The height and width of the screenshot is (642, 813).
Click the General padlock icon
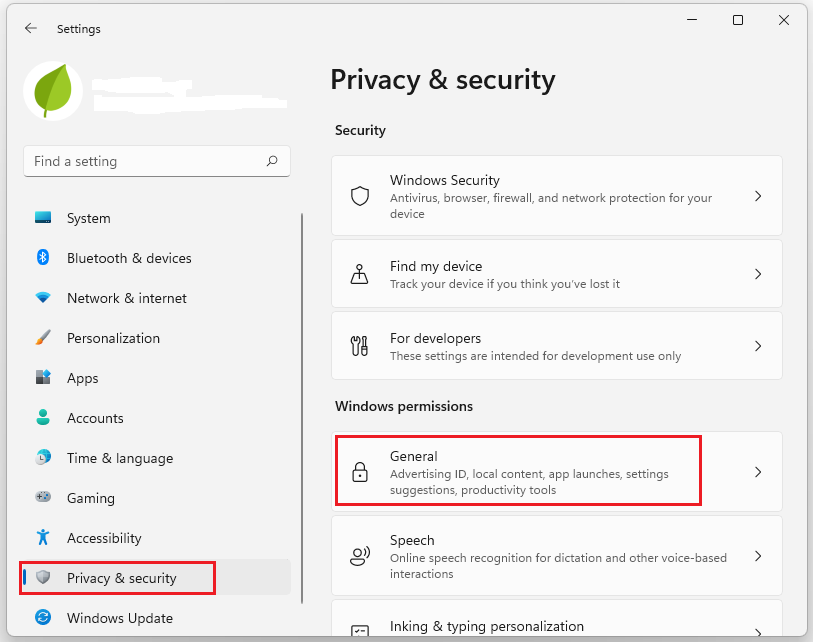360,472
